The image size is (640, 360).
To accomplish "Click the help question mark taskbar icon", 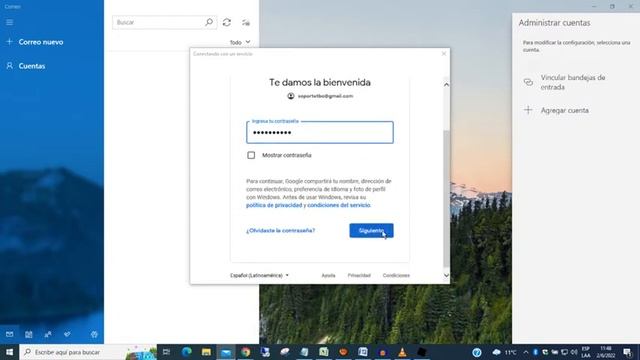I will 477,352.
